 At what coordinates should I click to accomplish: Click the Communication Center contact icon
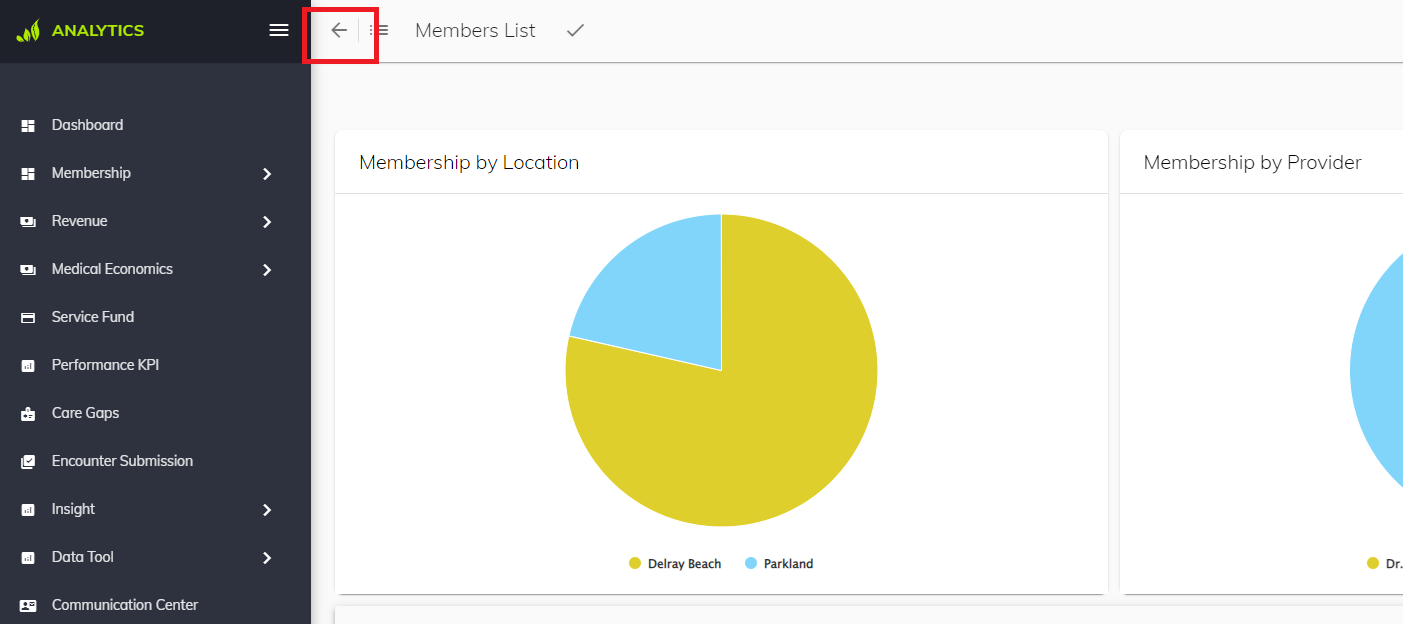coord(28,605)
